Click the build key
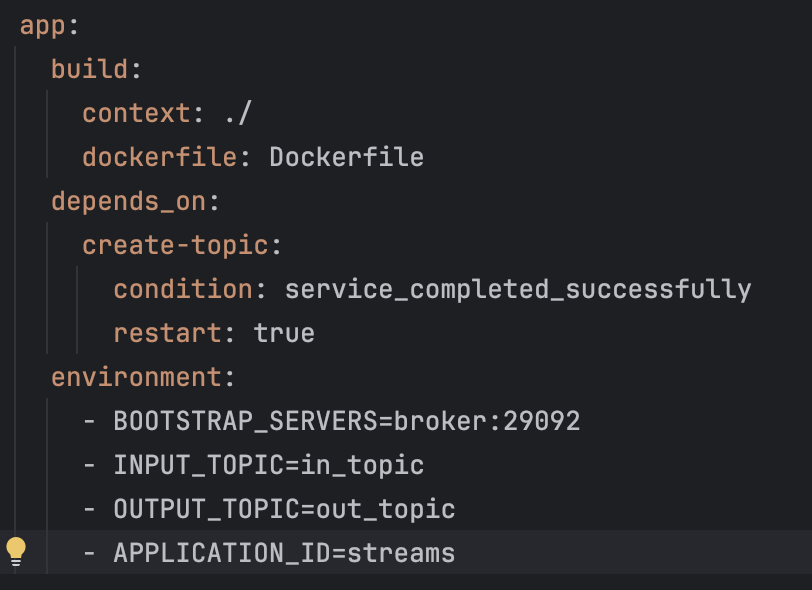Viewport: 812px width, 590px height. pos(90,69)
